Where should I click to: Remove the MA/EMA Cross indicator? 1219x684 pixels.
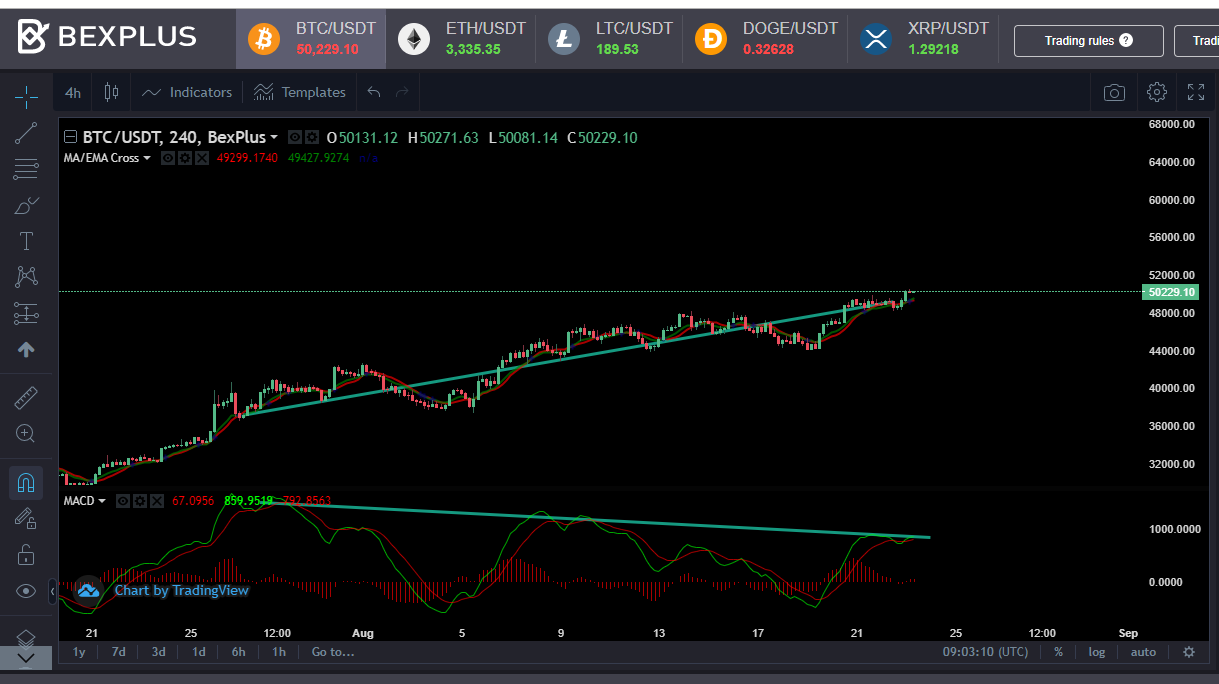coord(202,158)
